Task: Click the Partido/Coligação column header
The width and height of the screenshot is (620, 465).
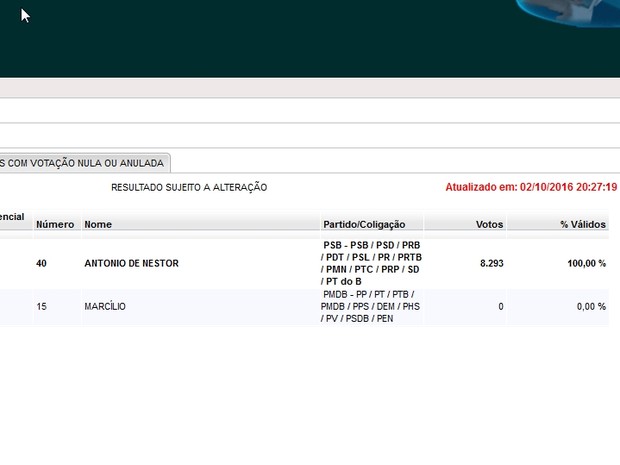Action: click(x=364, y=224)
